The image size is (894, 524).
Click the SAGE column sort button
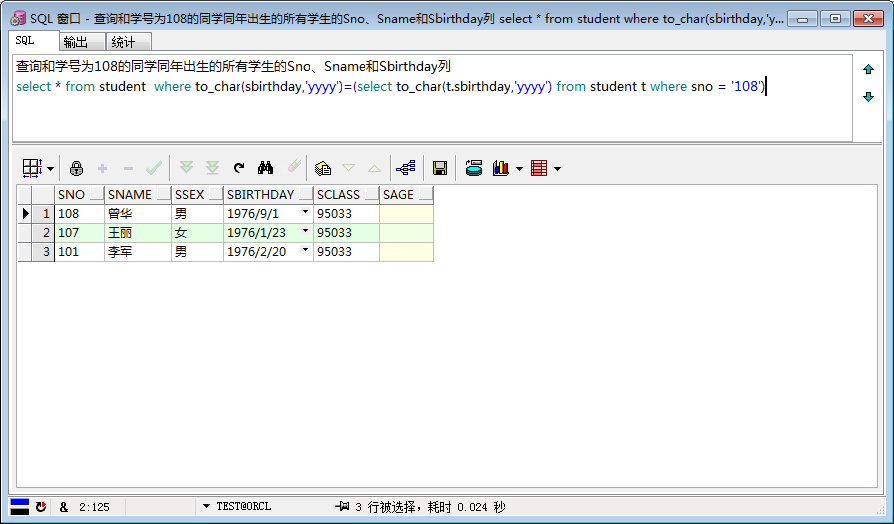[426, 194]
